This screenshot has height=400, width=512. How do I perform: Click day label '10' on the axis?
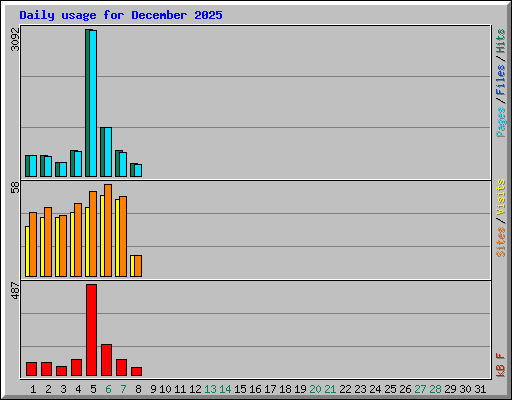(x=165, y=389)
